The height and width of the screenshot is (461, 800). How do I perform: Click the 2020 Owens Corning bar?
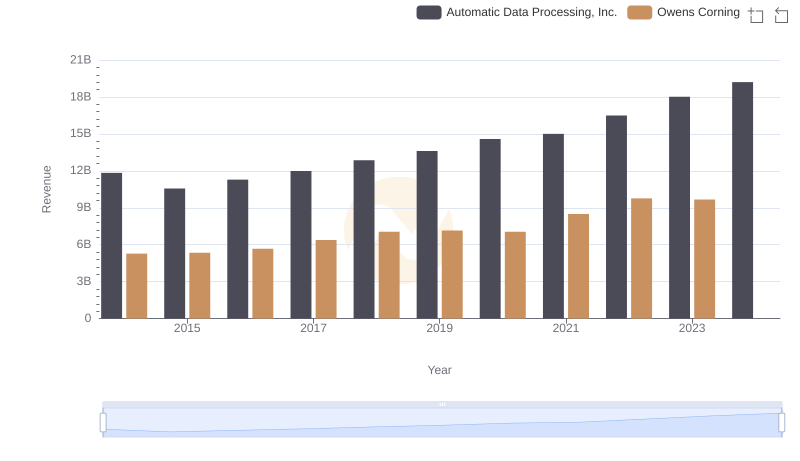(x=515, y=275)
